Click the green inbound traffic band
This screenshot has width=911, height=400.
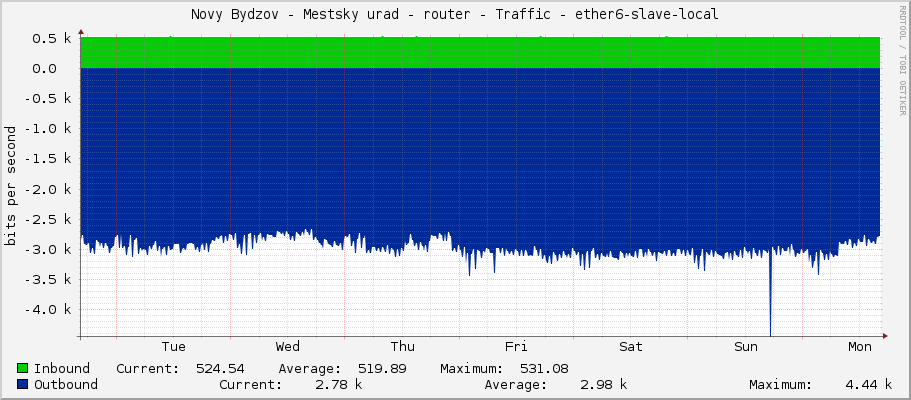[x=480, y=53]
